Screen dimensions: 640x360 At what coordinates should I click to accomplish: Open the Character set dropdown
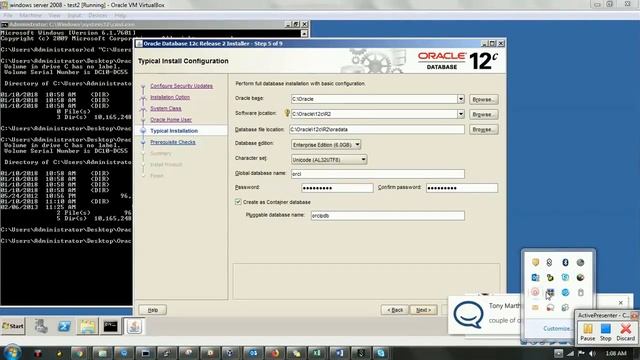tap(329, 160)
